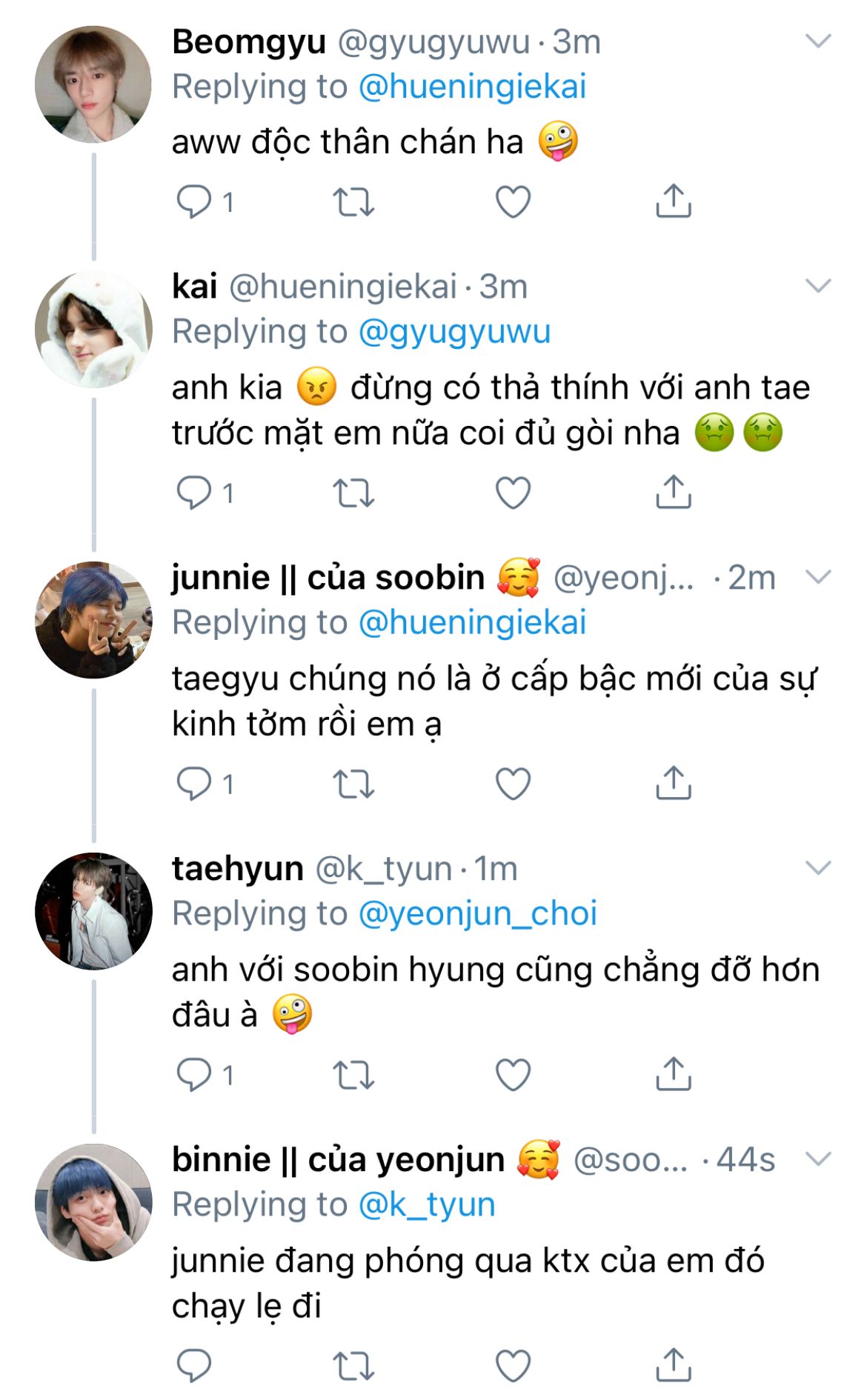Open the @k_tyun mention in binnie's reply

click(x=427, y=1204)
